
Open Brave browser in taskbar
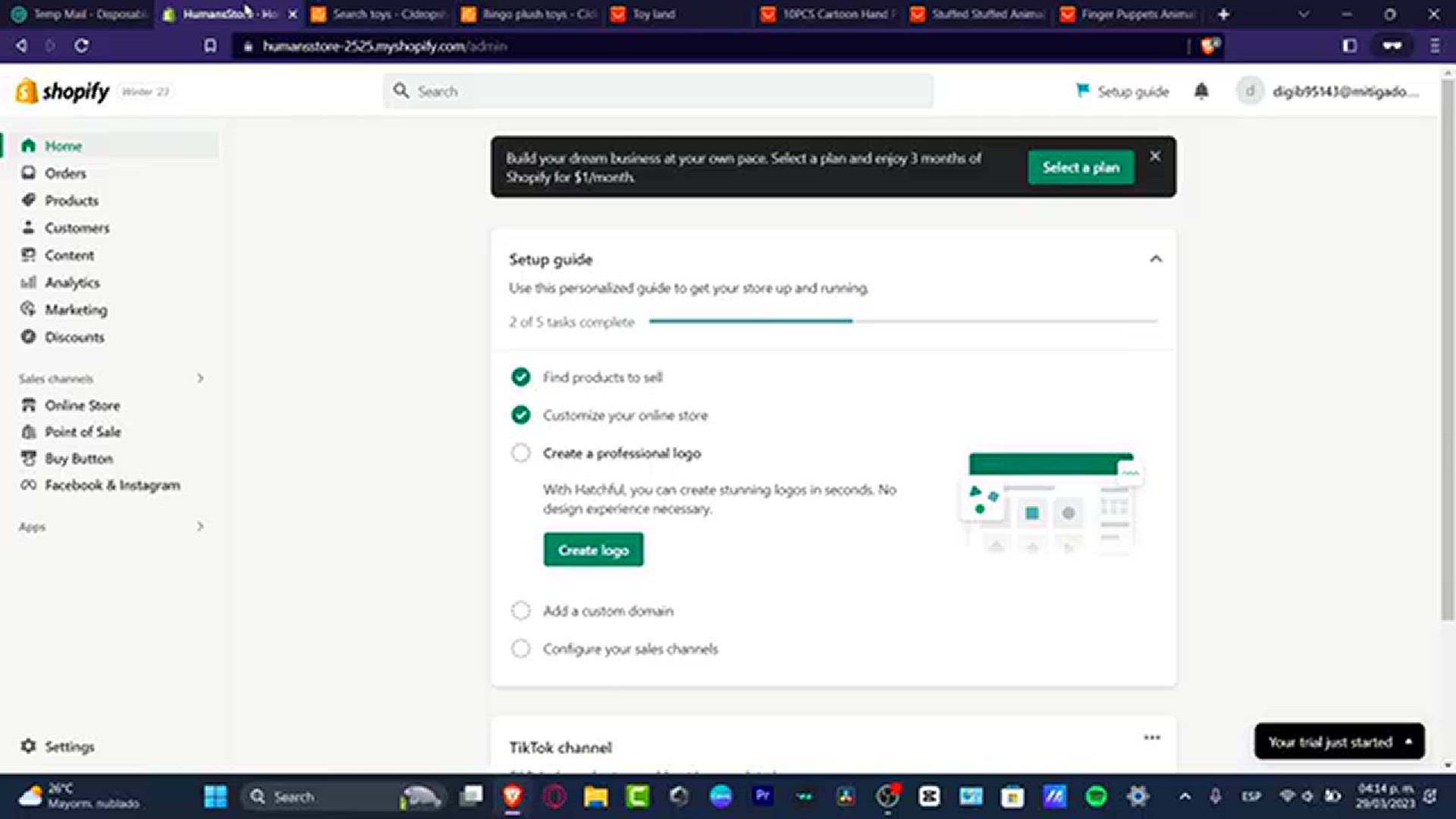[513, 796]
